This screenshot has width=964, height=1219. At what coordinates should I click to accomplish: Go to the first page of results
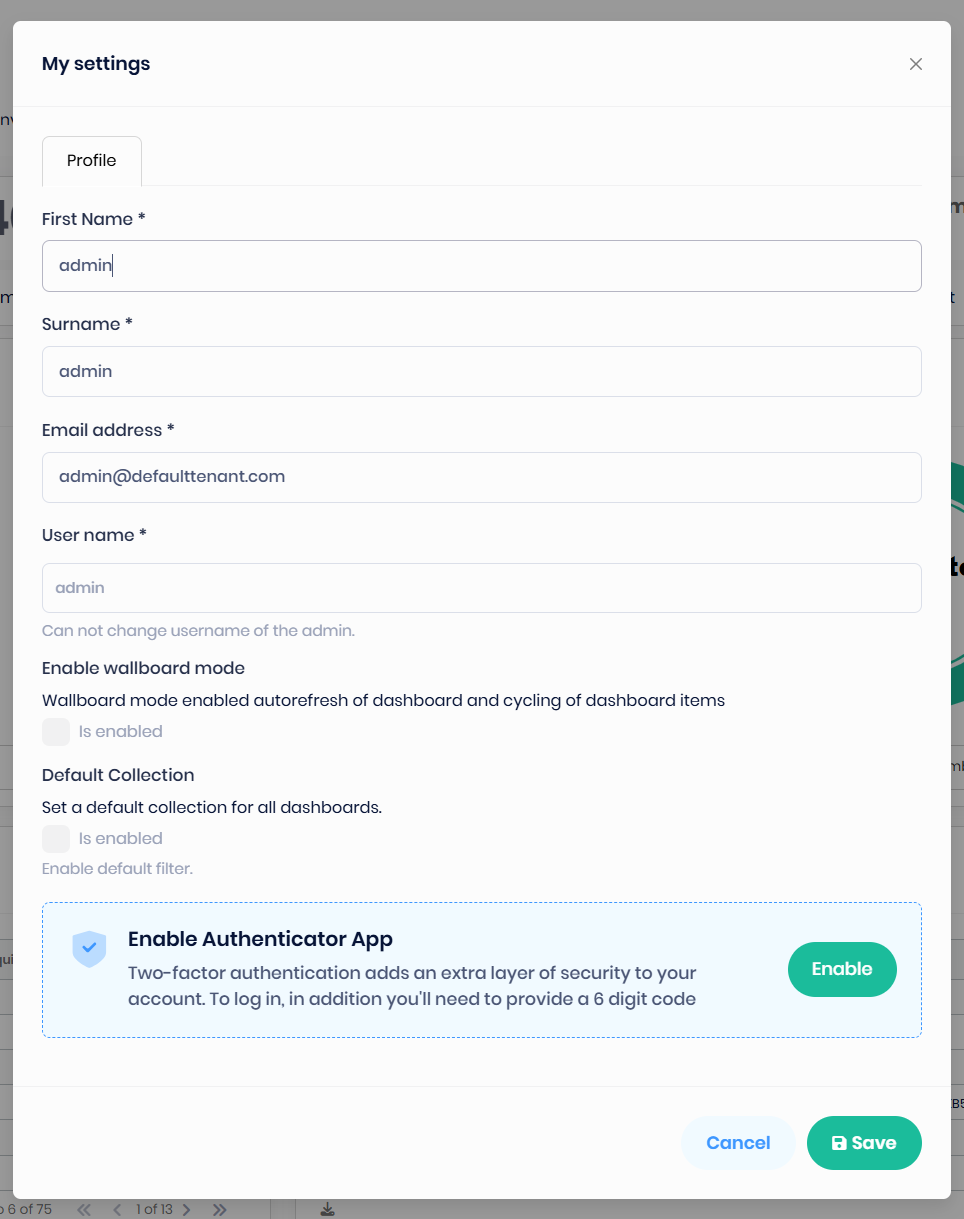click(84, 1209)
